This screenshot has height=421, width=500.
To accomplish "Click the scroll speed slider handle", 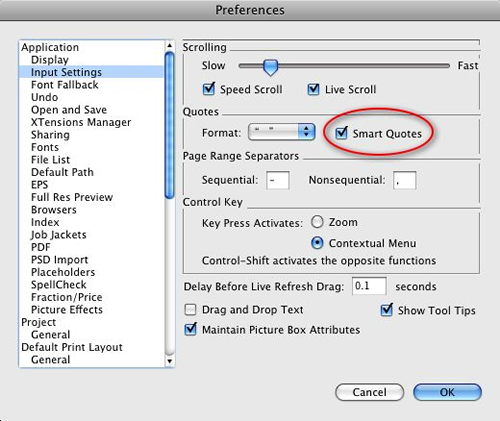I will (x=270, y=67).
